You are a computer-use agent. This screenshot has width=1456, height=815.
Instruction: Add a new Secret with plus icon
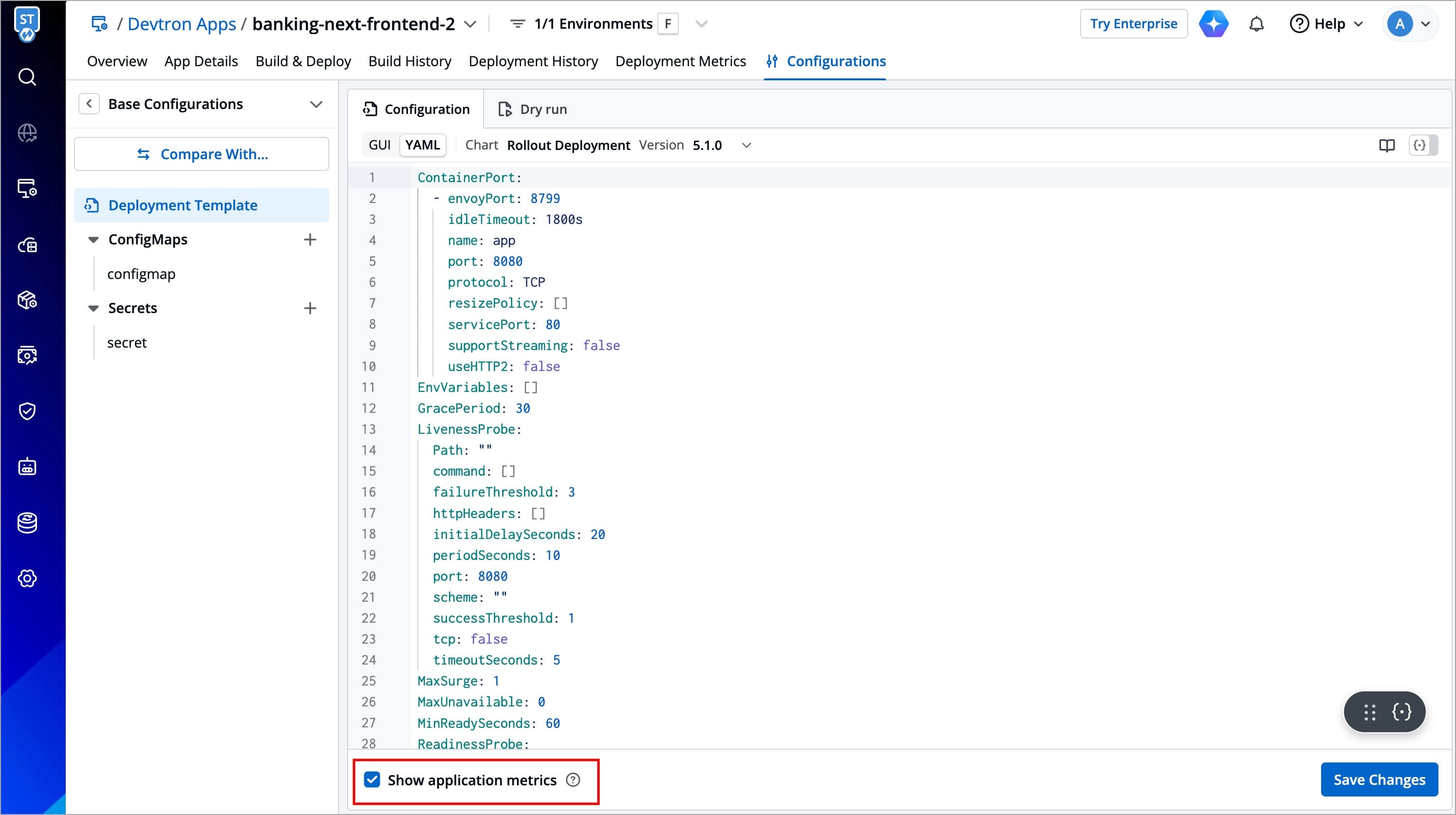[310, 308]
